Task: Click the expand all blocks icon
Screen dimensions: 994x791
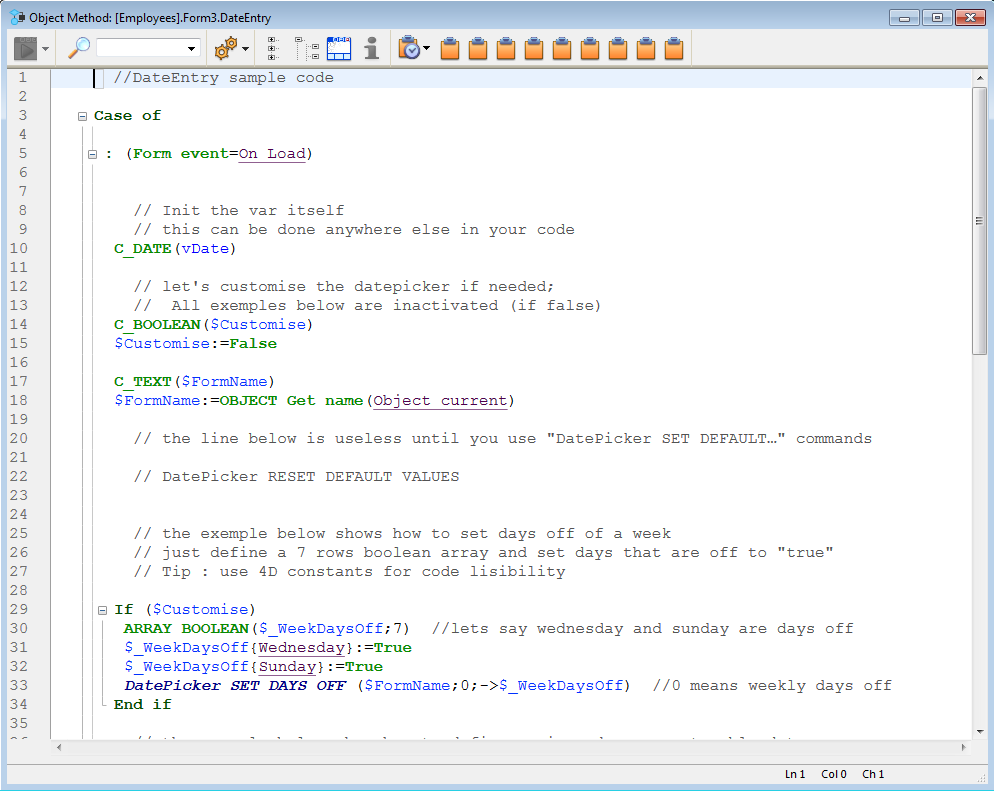Action: (x=307, y=48)
